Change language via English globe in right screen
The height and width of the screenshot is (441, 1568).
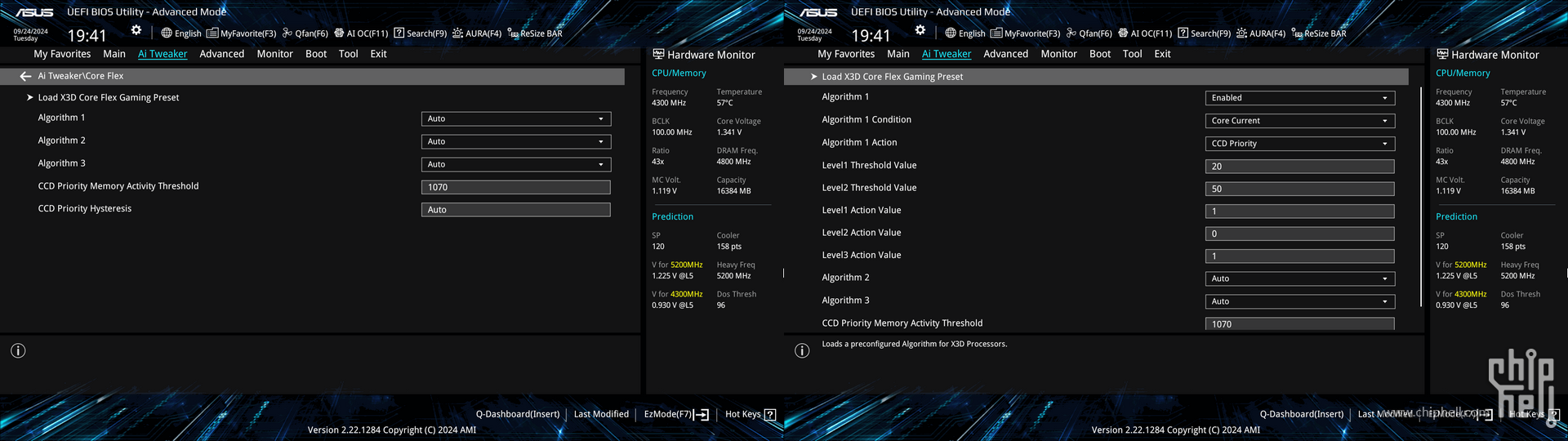click(965, 33)
